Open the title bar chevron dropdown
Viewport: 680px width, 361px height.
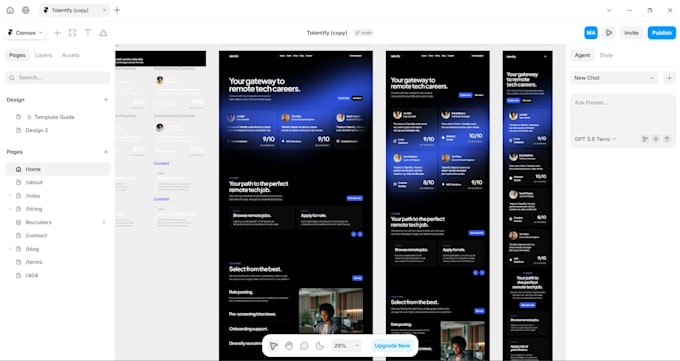pos(609,10)
